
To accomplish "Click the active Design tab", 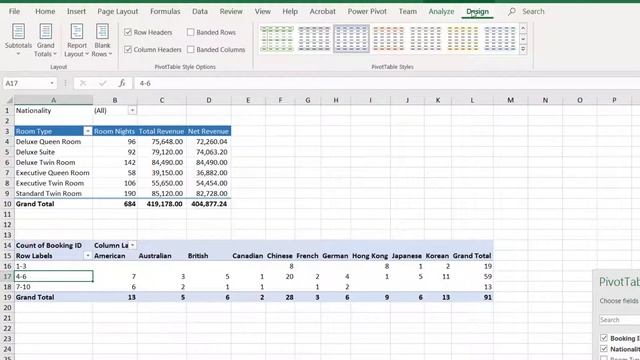I will point(478,11).
